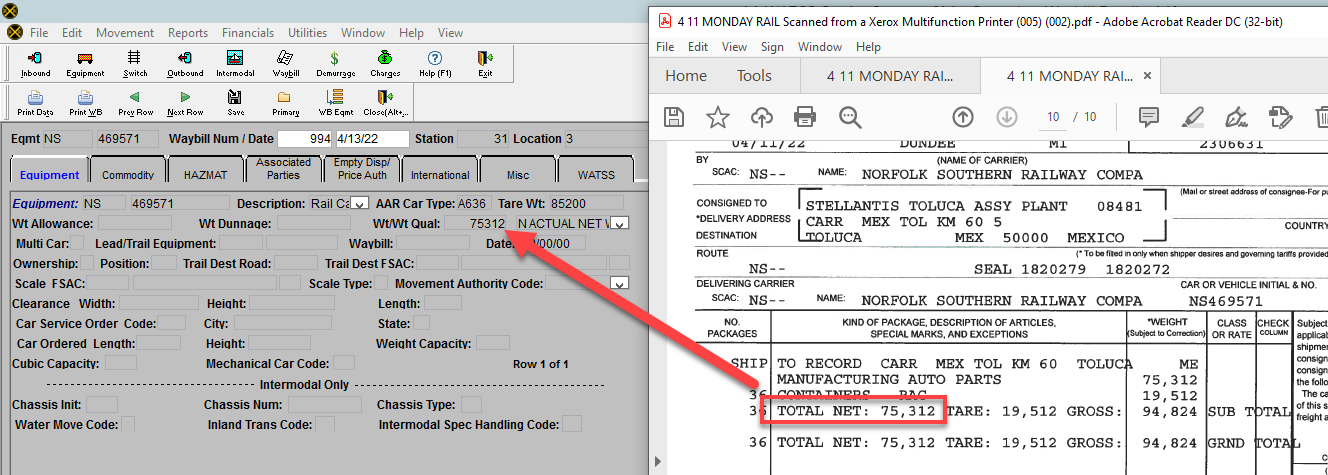Click the Wt/Wt Qual field 75312
Viewport: 1328px width, 475px height.
[476, 223]
